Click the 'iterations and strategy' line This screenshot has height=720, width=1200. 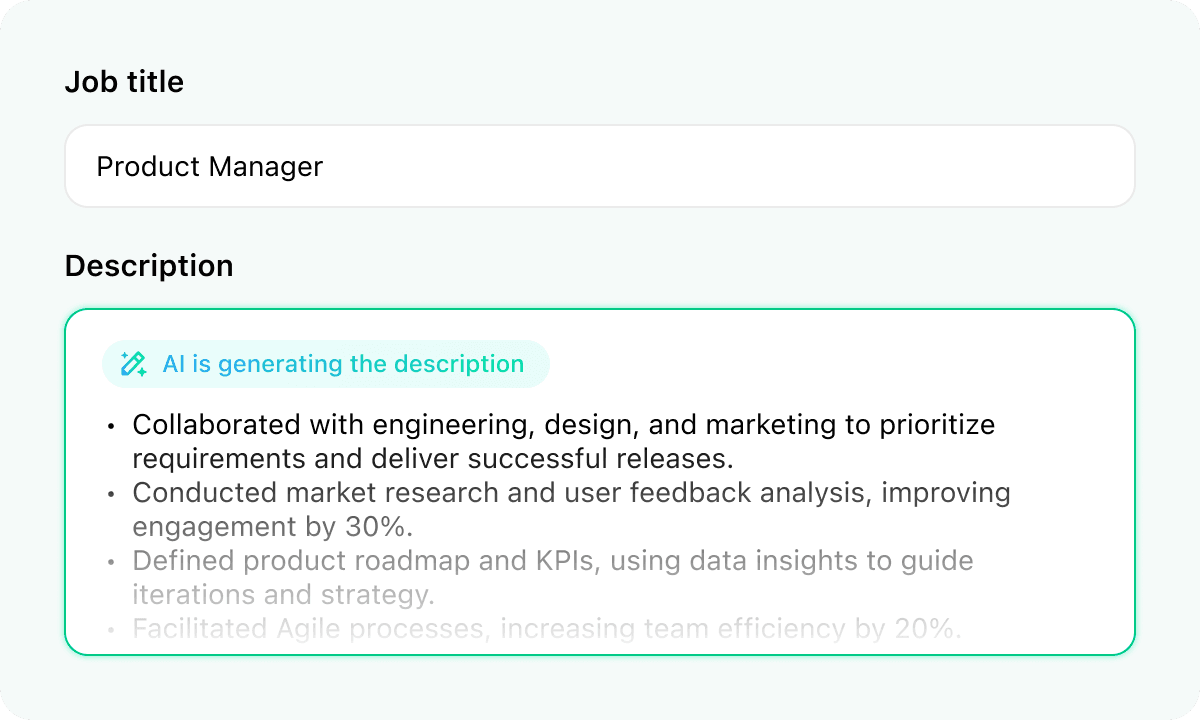[283, 595]
